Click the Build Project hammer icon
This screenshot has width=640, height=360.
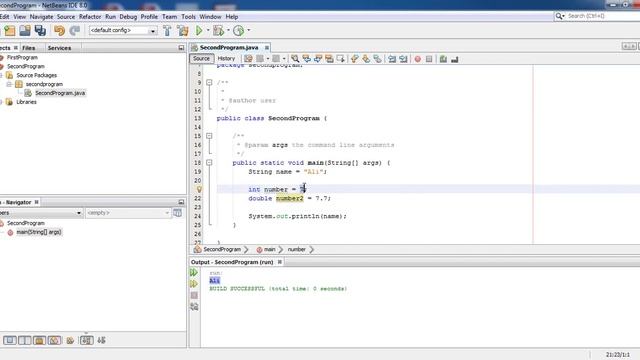[x=167, y=31]
